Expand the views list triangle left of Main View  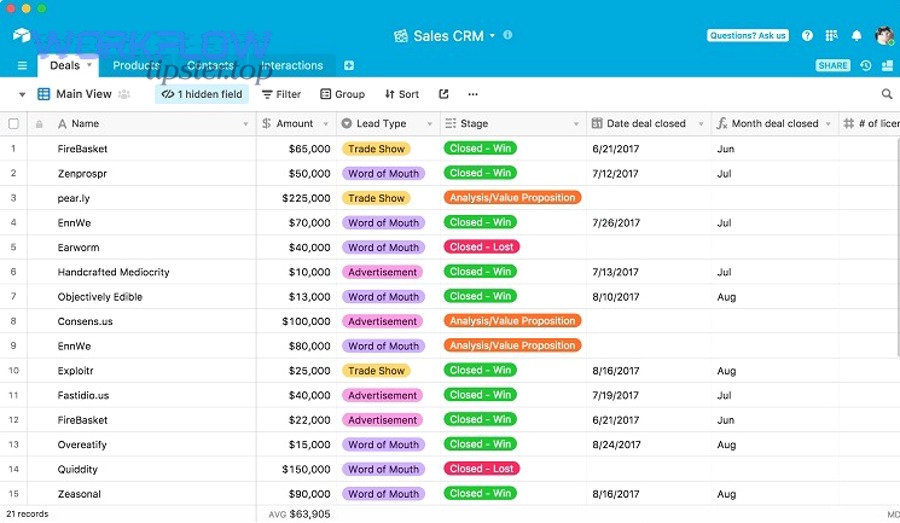[x=22, y=94]
